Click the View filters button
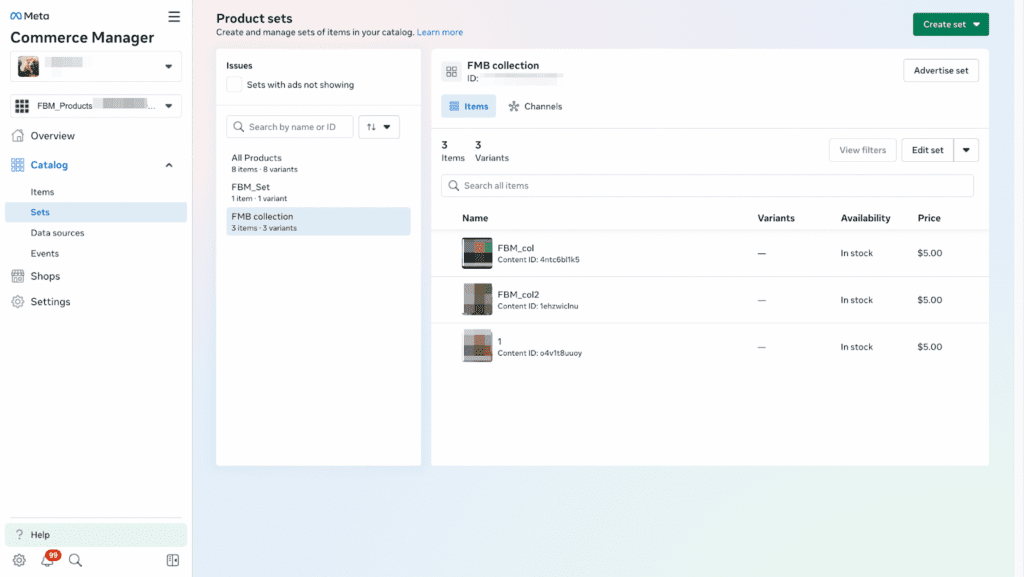This screenshot has width=1024, height=577. [862, 150]
